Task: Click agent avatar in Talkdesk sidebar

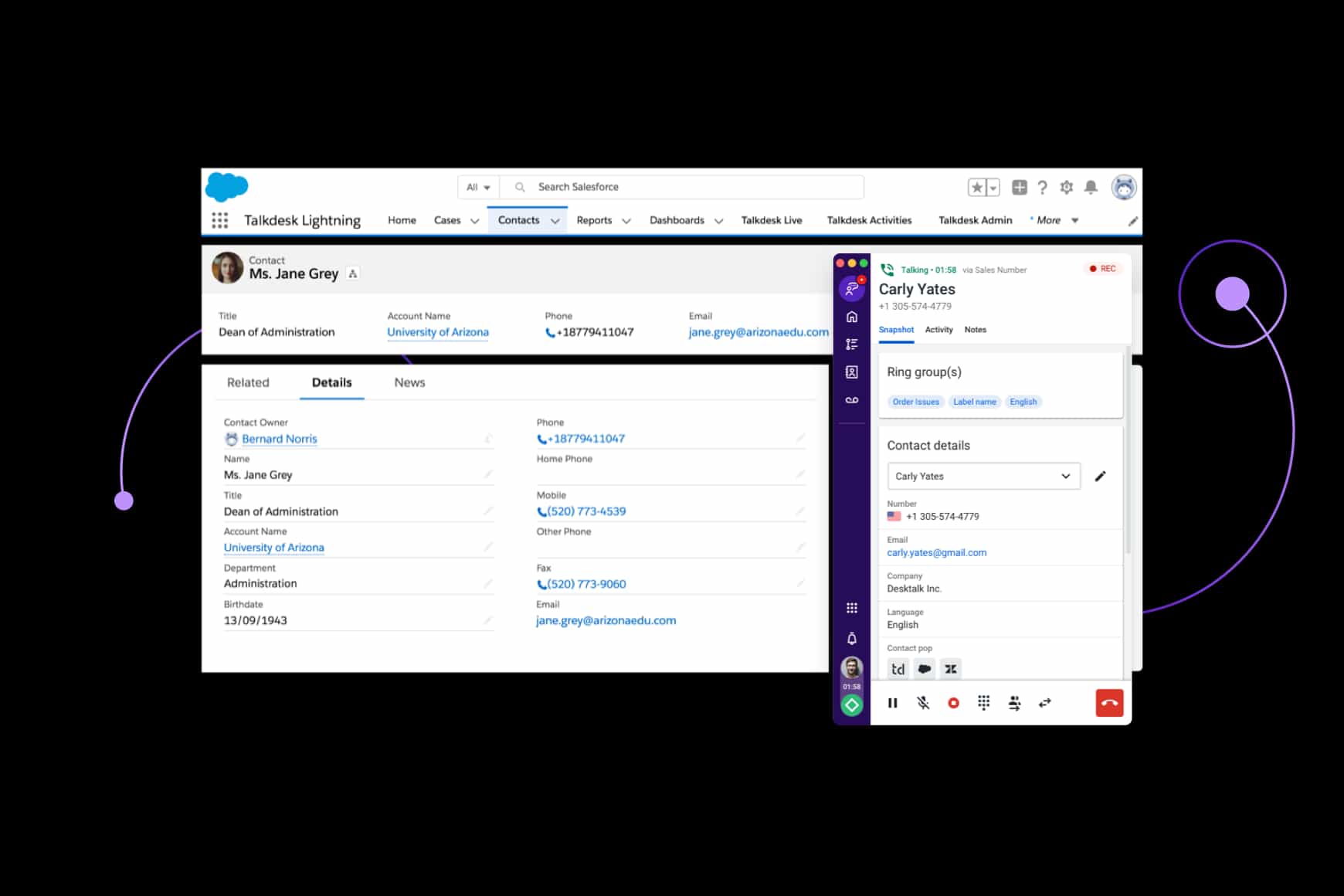Action: click(x=851, y=668)
